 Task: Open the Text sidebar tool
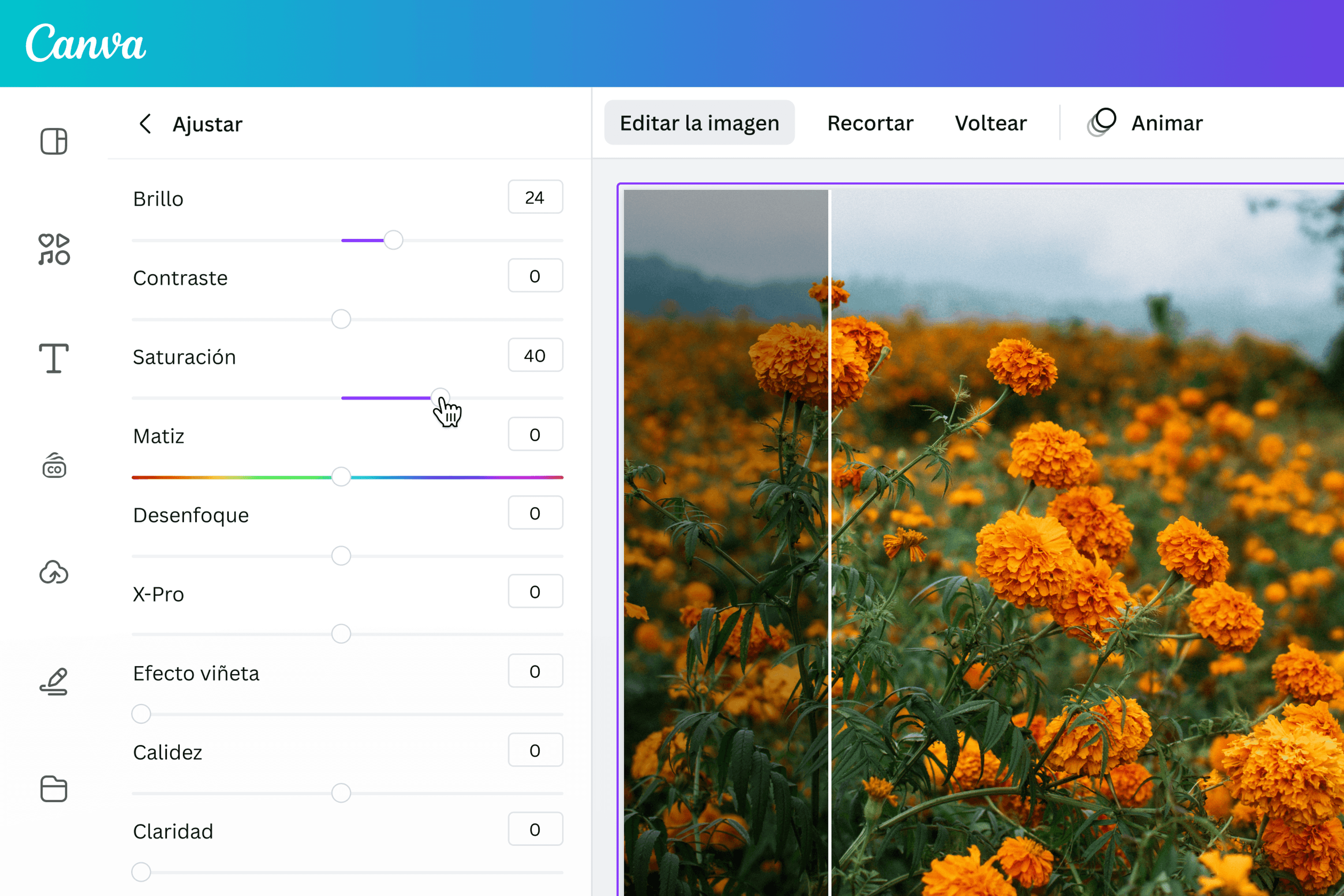pos(54,358)
